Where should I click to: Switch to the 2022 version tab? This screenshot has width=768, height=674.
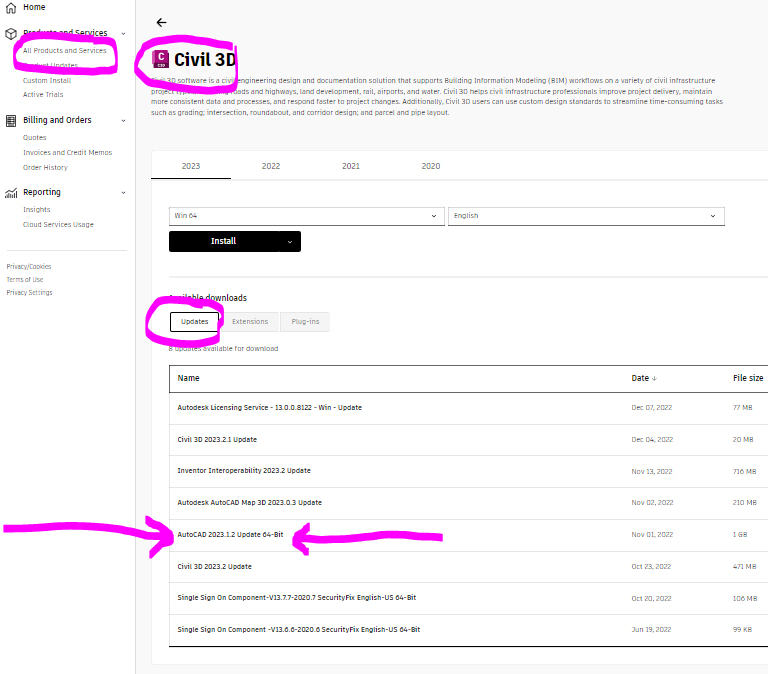[x=271, y=166]
